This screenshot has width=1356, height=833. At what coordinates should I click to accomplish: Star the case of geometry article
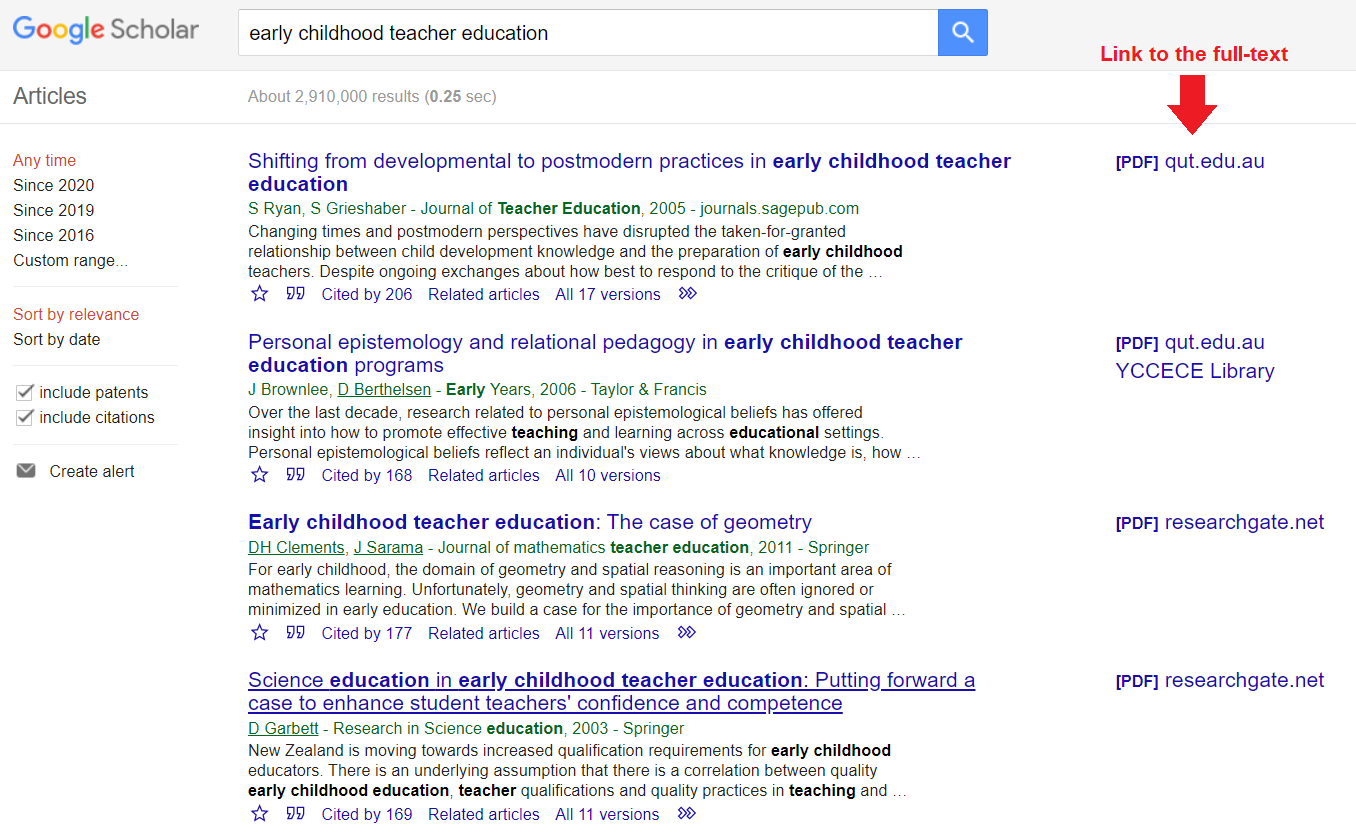tap(260, 633)
